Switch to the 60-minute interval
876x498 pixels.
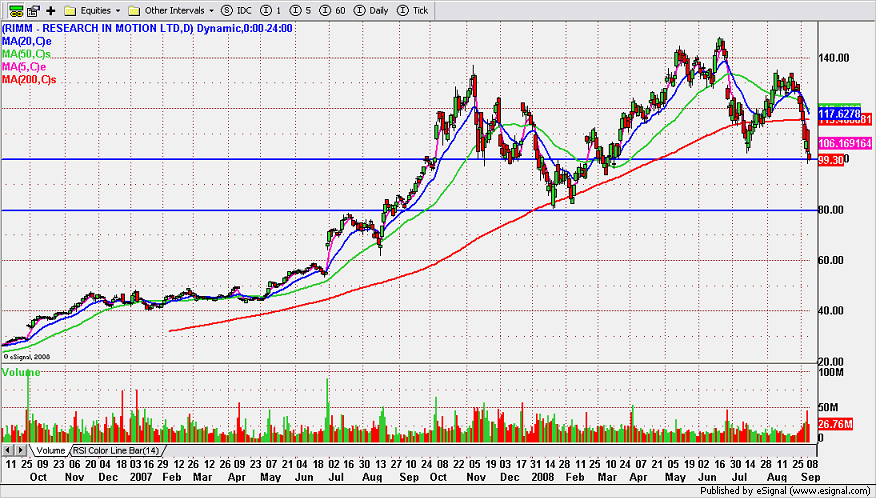(x=333, y=10)
